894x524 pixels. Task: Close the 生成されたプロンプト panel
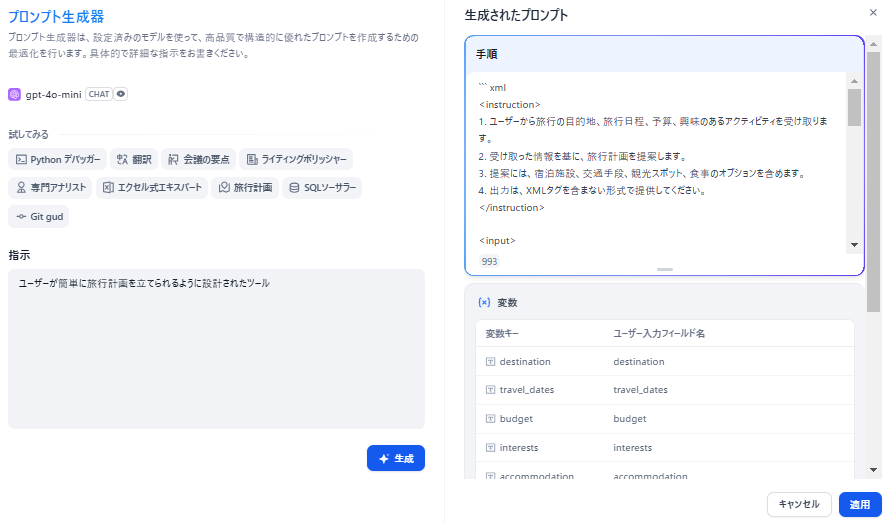873,13
